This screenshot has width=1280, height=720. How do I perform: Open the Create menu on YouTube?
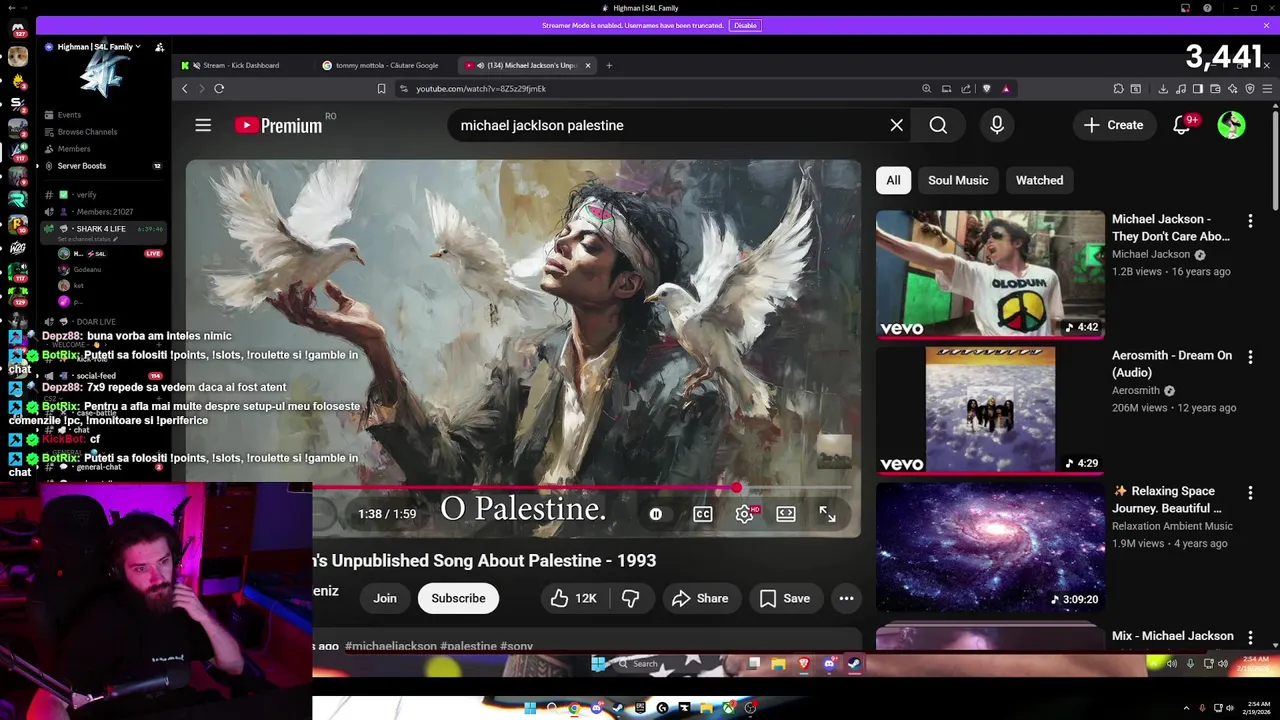1113,125
